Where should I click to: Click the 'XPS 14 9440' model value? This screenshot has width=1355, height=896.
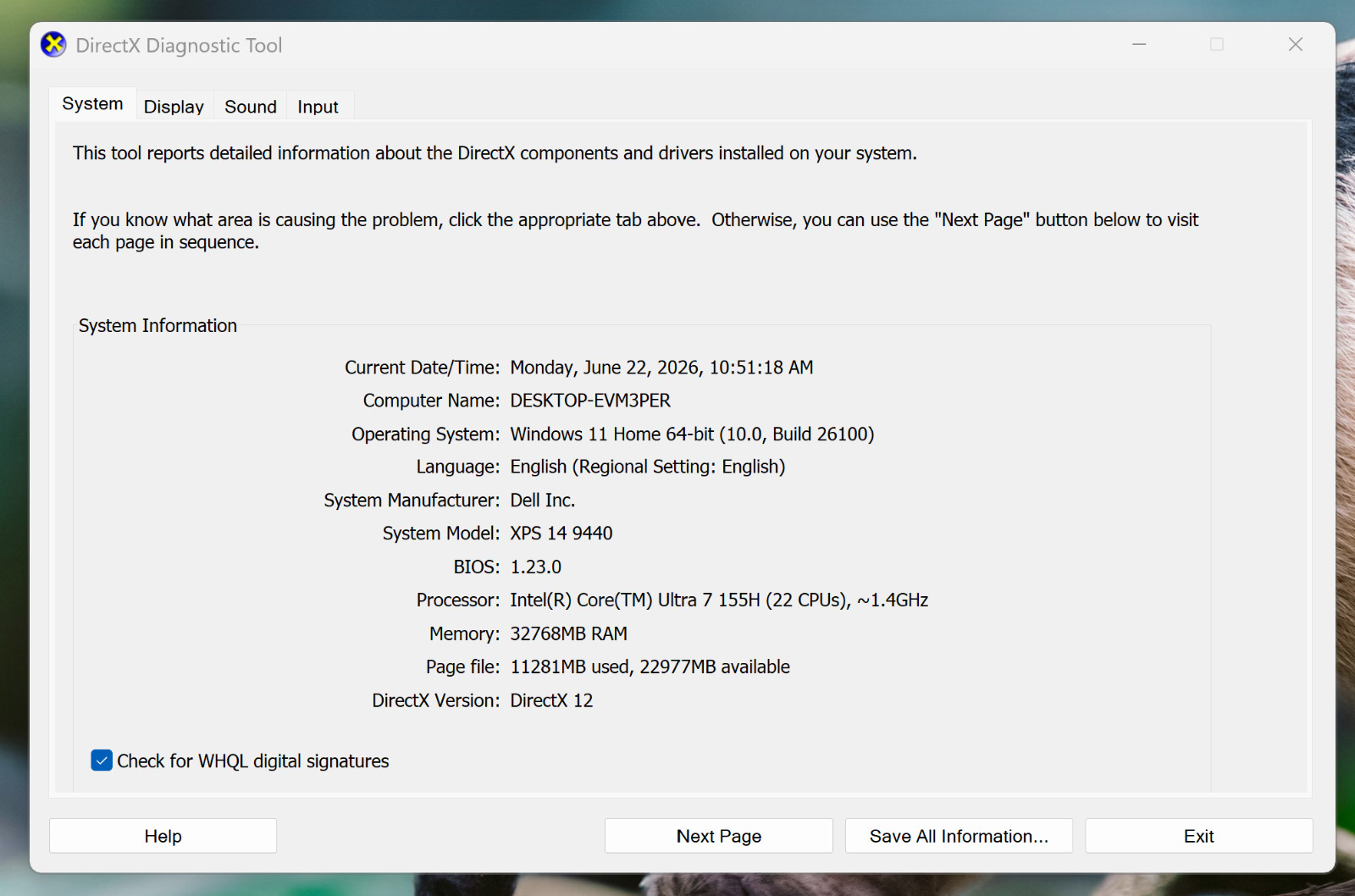point(561,534)
